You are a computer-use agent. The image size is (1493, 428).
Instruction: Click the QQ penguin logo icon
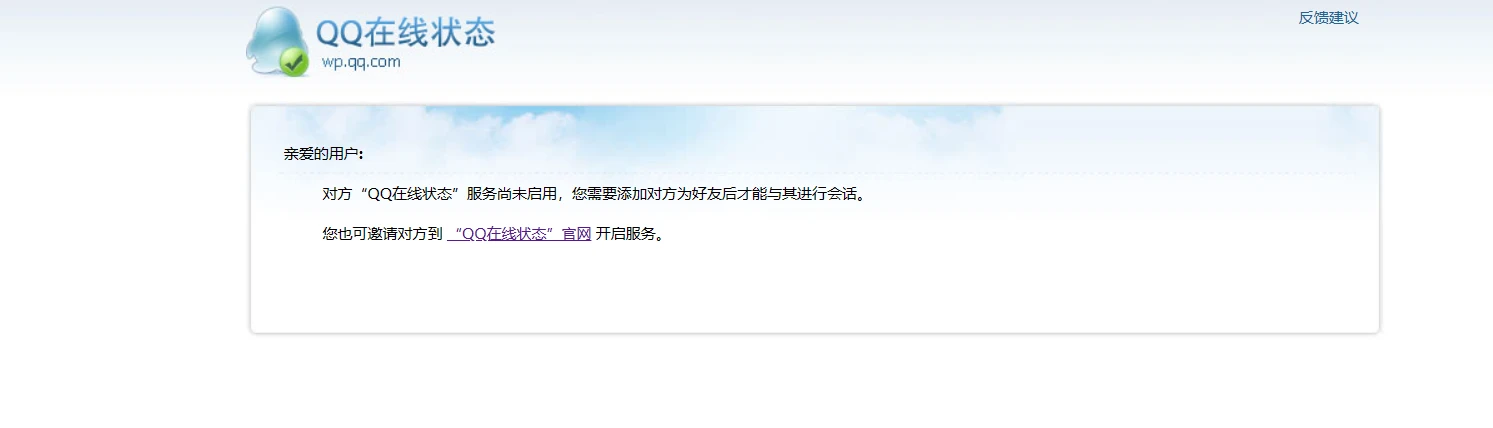pos(276,41)
